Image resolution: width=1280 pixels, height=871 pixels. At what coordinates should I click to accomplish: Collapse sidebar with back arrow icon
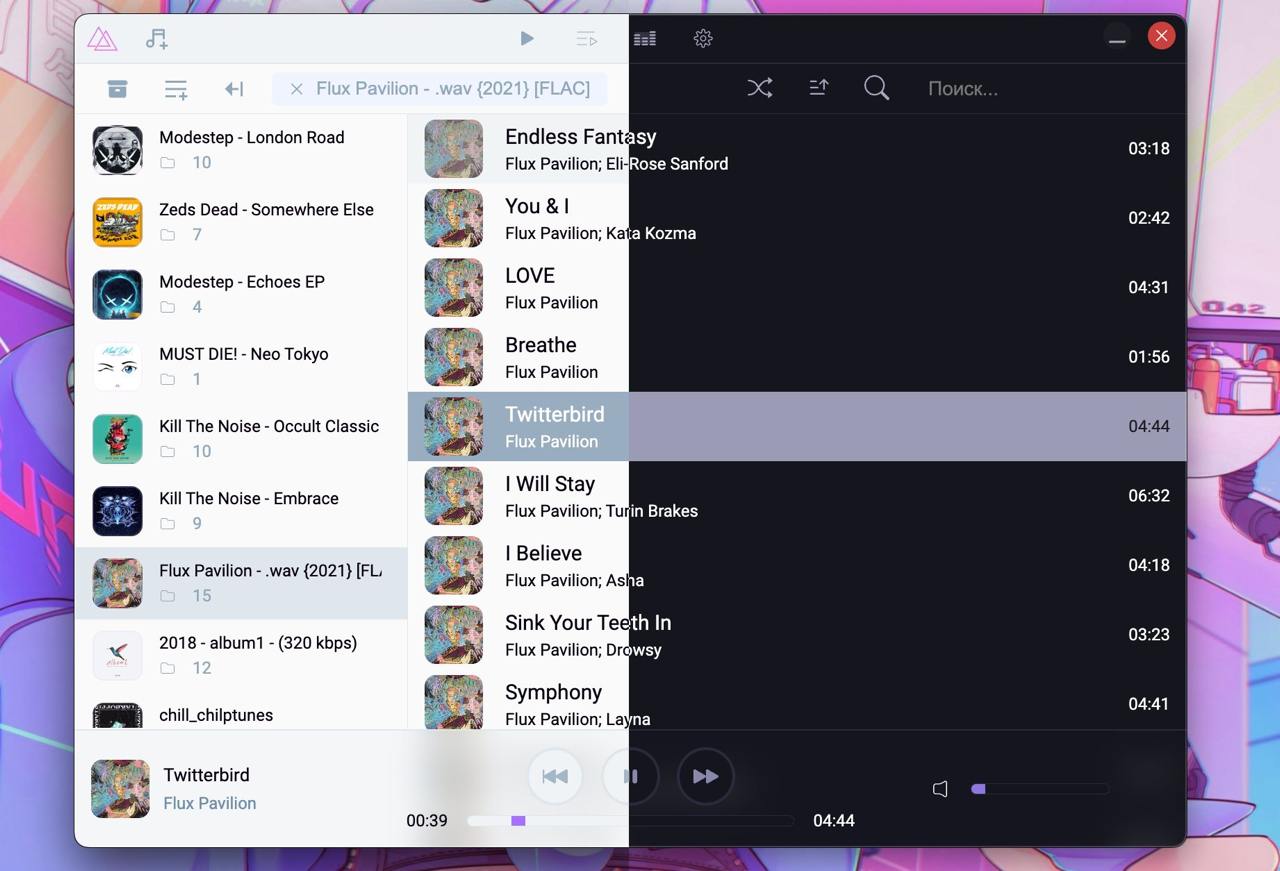[x=234, y=89]
